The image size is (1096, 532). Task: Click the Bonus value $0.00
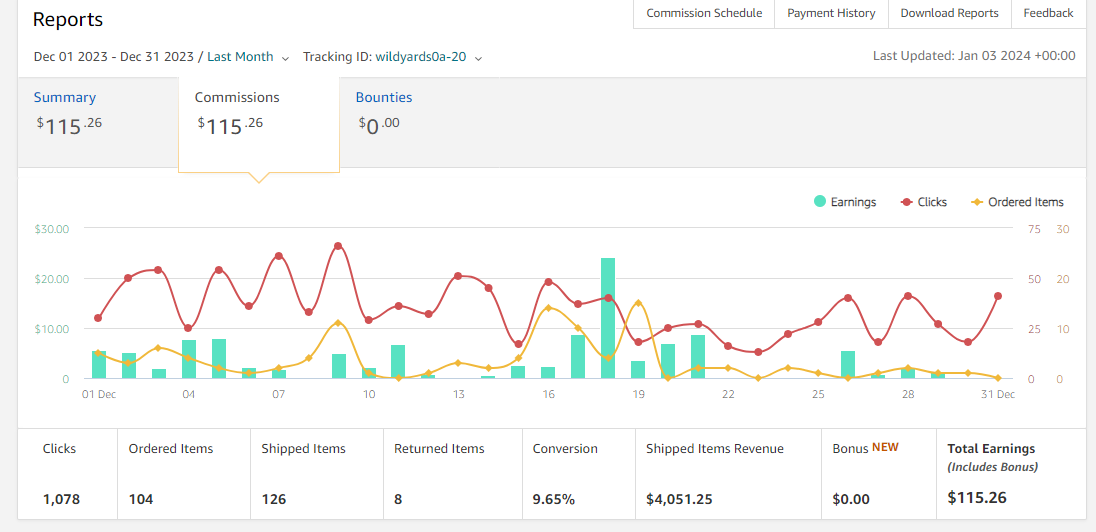pyautogui.click(x=851, y=499)
